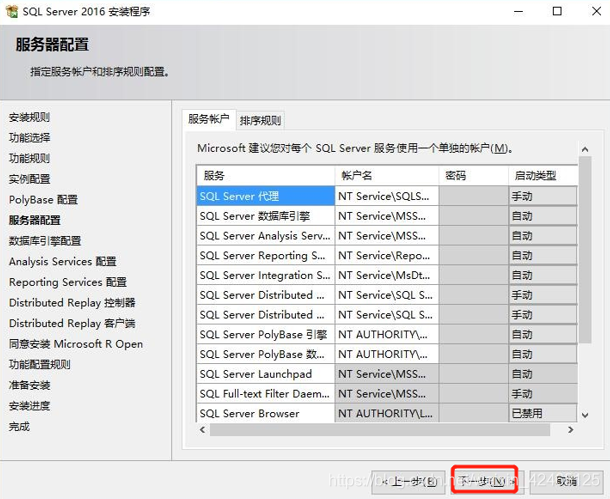The height and width of the screenshot is (499, 610).
Task: Click the horizontal scrollbar right arrow
Action: coord(570,430)
